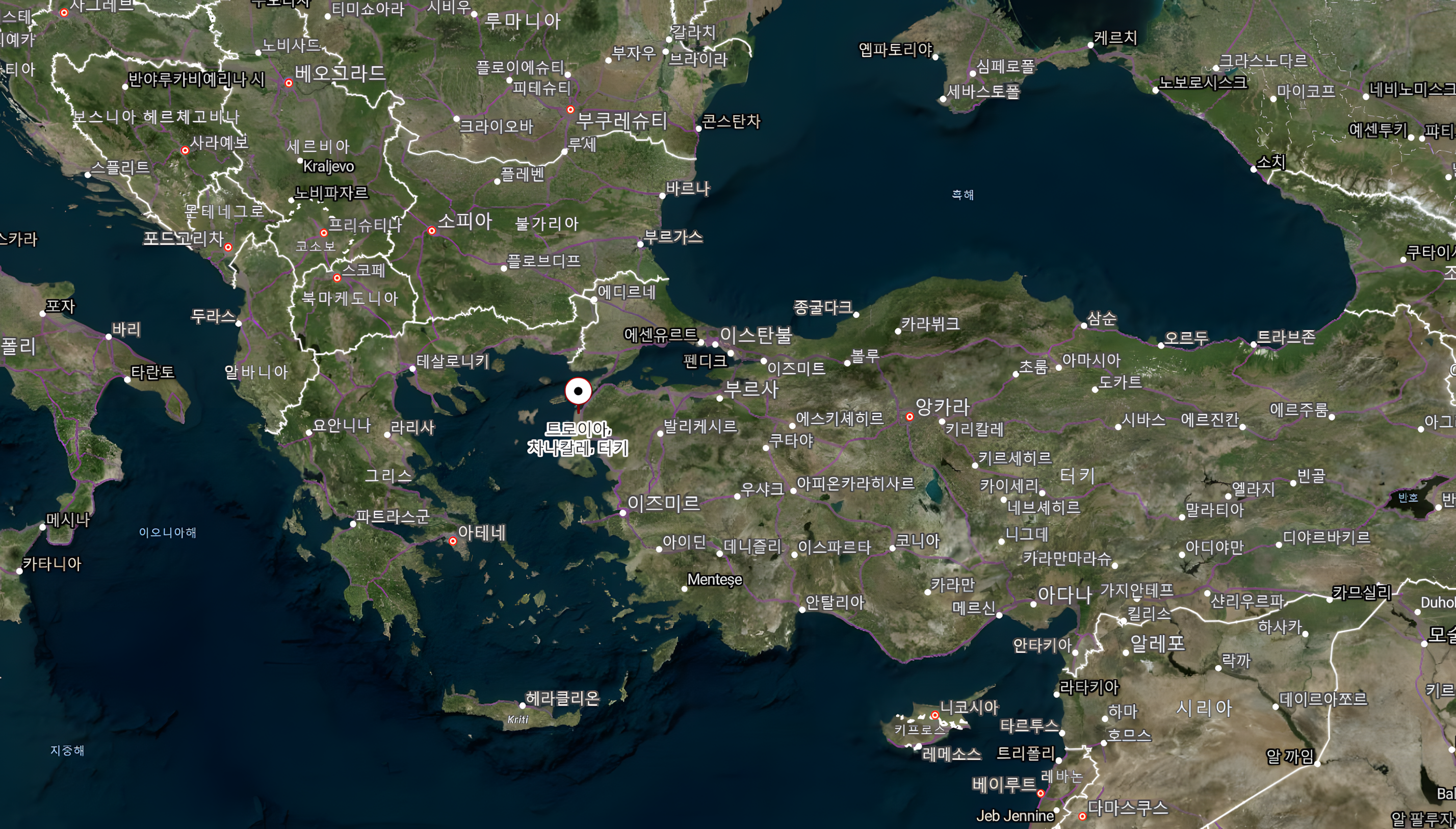The width and height of the screenshot is (1456, 829).
Task: Click the Athens capital marker dot
Action: pos(453,541)
